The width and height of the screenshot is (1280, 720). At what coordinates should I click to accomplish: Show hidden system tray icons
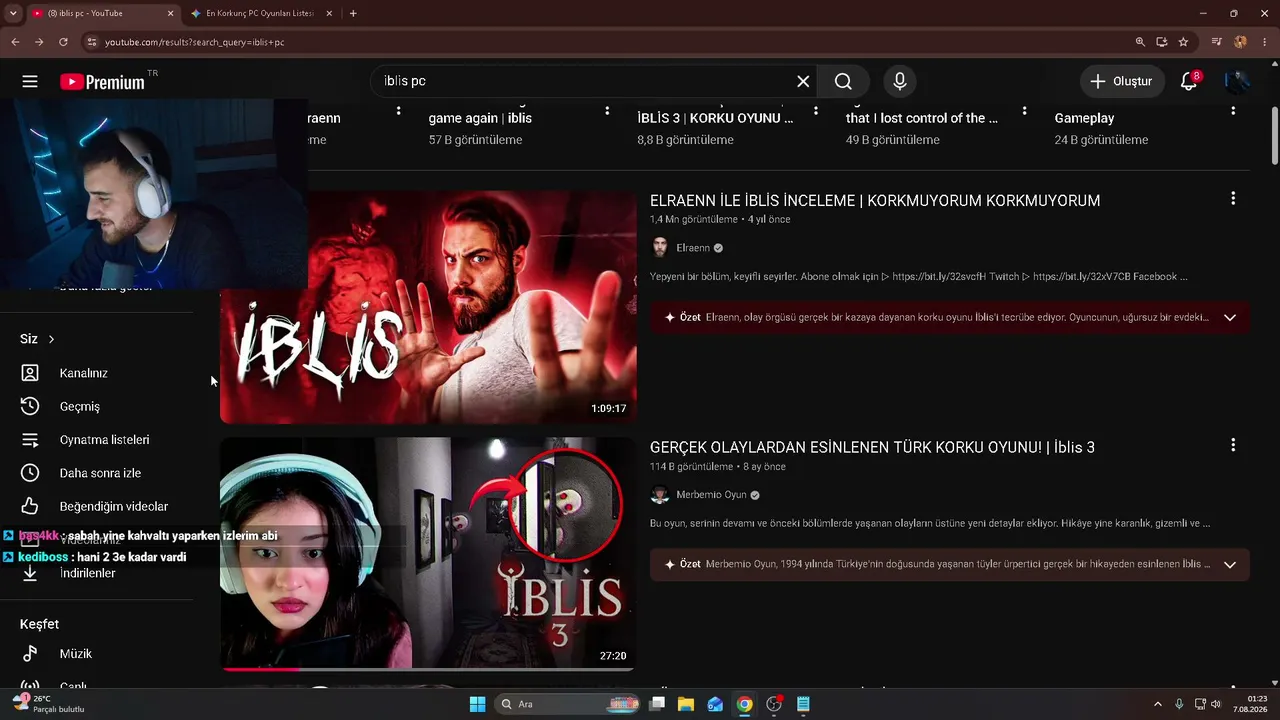pos(1158,704)
